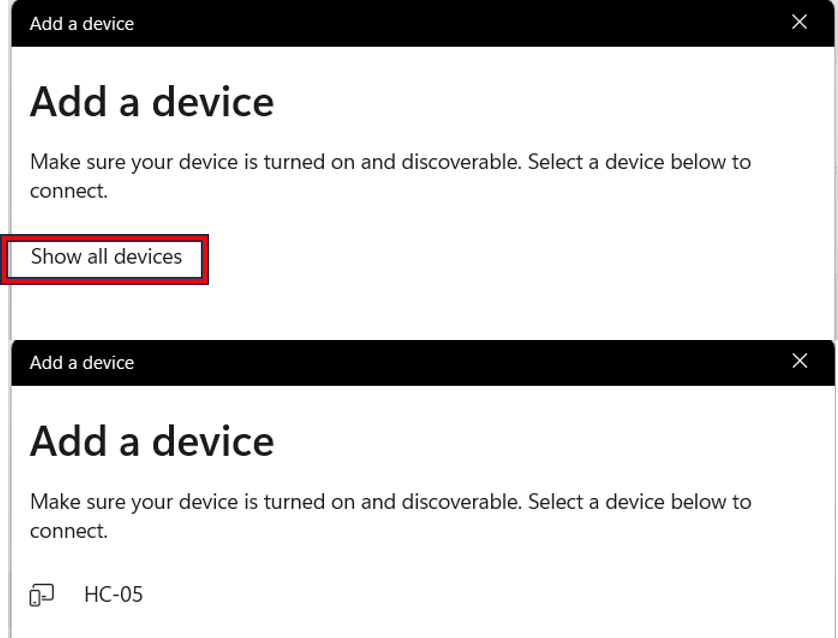Screen dimensions: 838x638
Task: Click the black title bar of the HC-05 dialog
Action: 450,363
